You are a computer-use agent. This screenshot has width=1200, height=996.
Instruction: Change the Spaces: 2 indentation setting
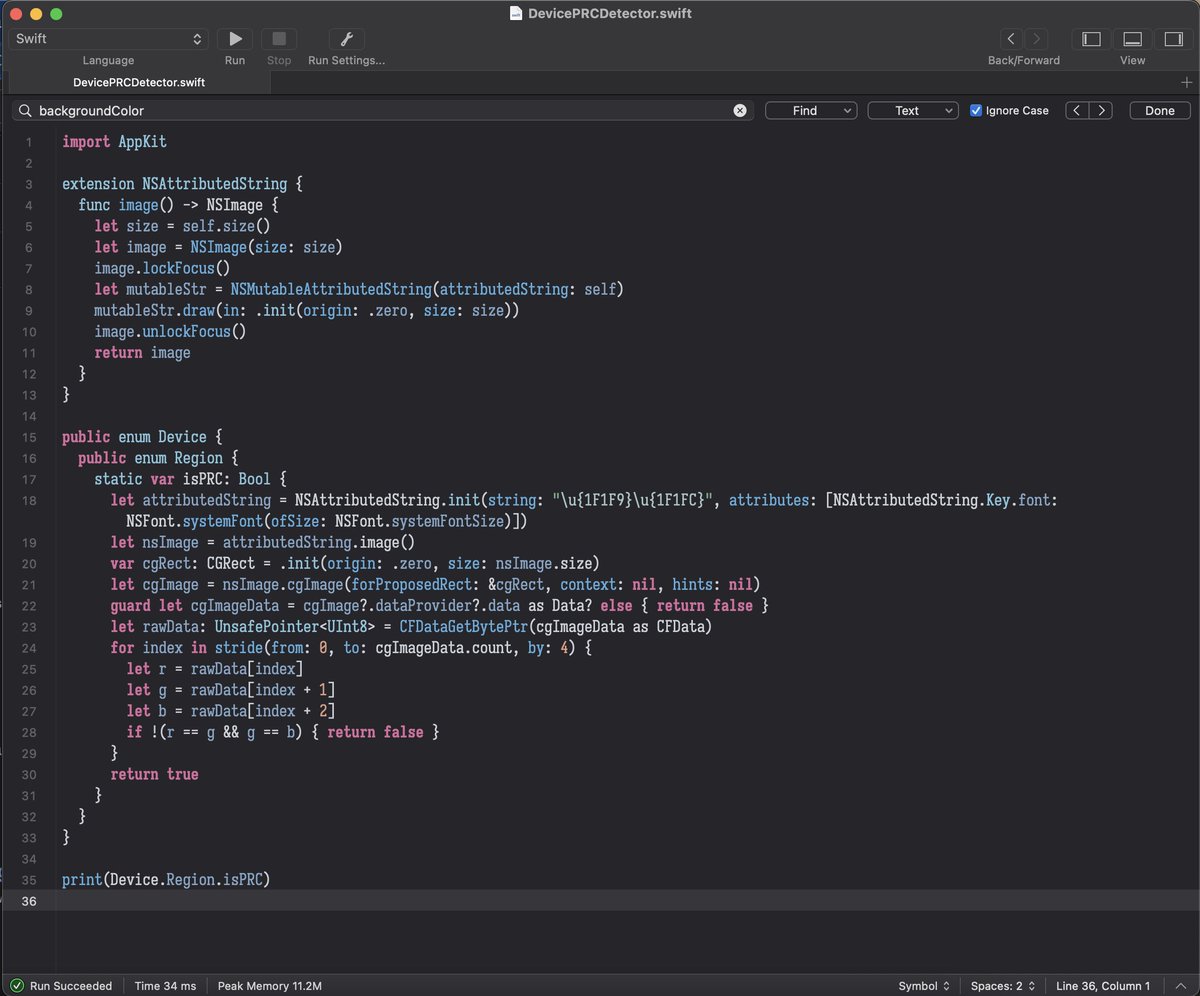(1003, 986)
